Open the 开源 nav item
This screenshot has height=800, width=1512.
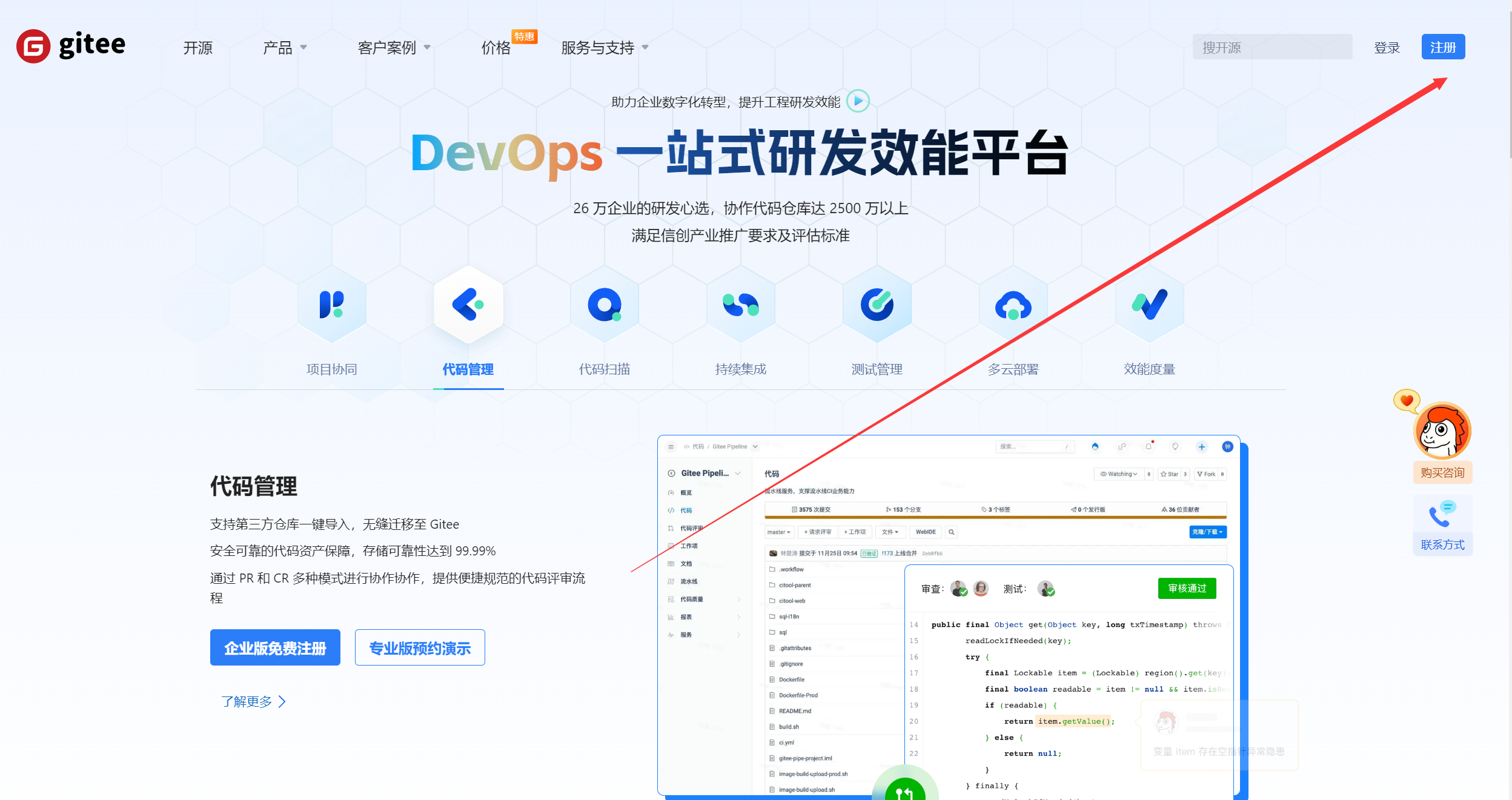(198, 48)
